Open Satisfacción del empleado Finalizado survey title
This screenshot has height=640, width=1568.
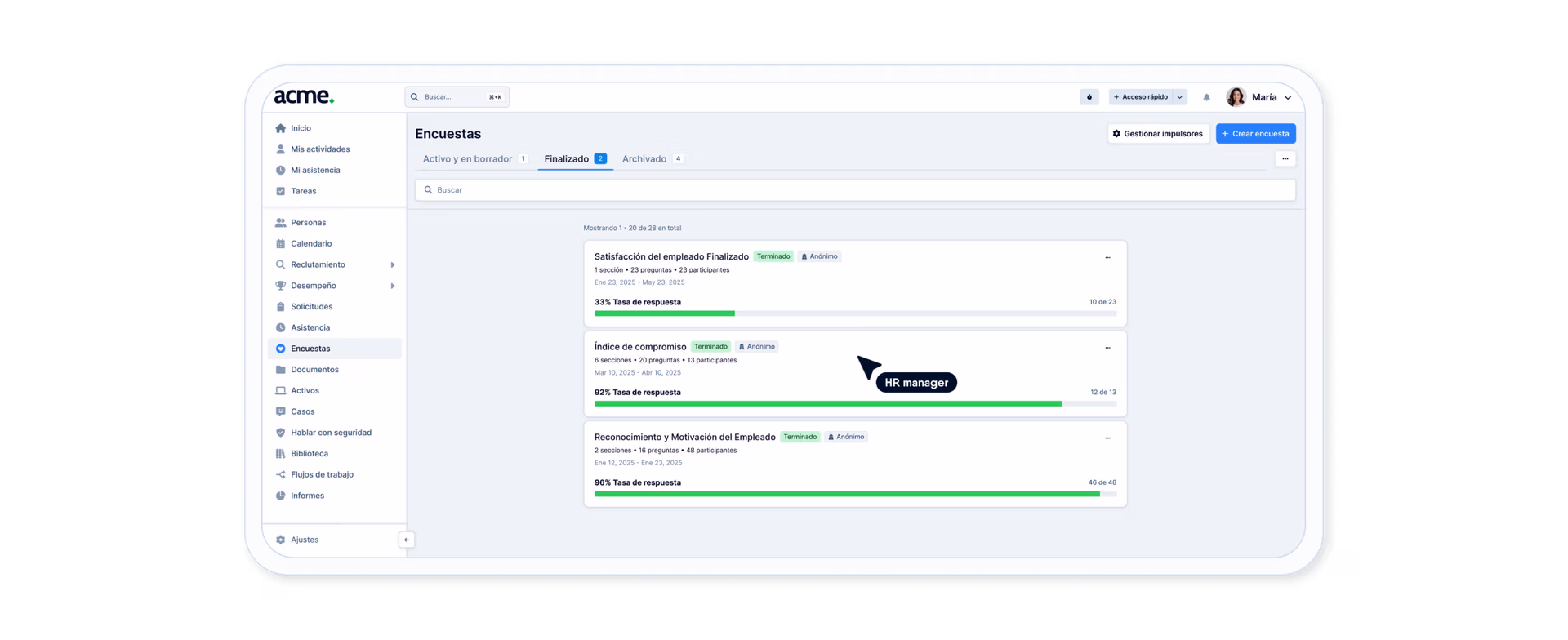(671, 256)
